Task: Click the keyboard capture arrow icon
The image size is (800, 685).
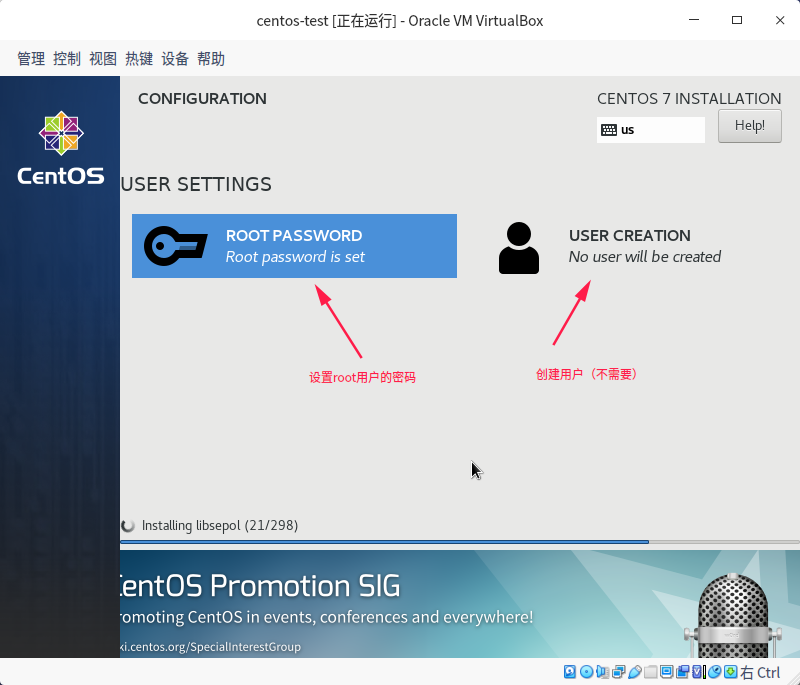Action: tap(731, 672)
